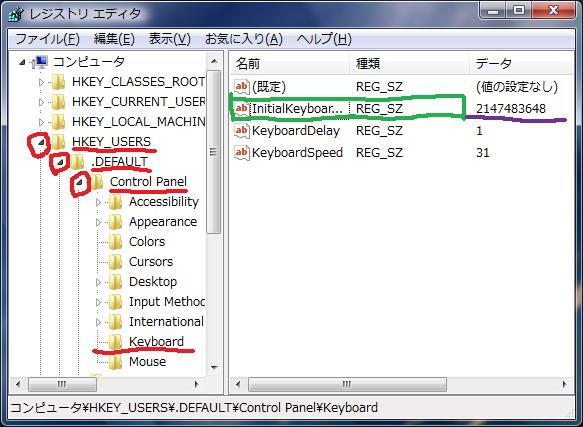Select the Keyboard key label
The image size is (583, 427).
pyautogui.click(x=157, y=342)
